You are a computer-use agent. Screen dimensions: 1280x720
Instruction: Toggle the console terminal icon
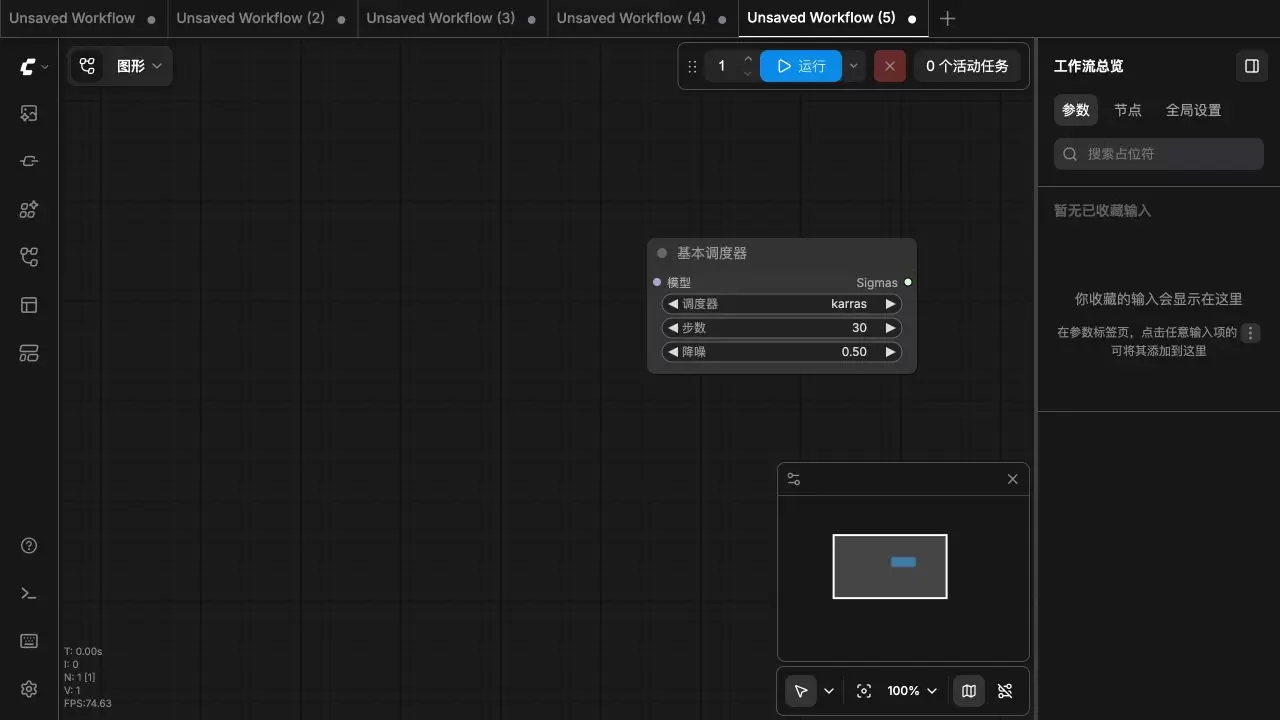[29, 594]
